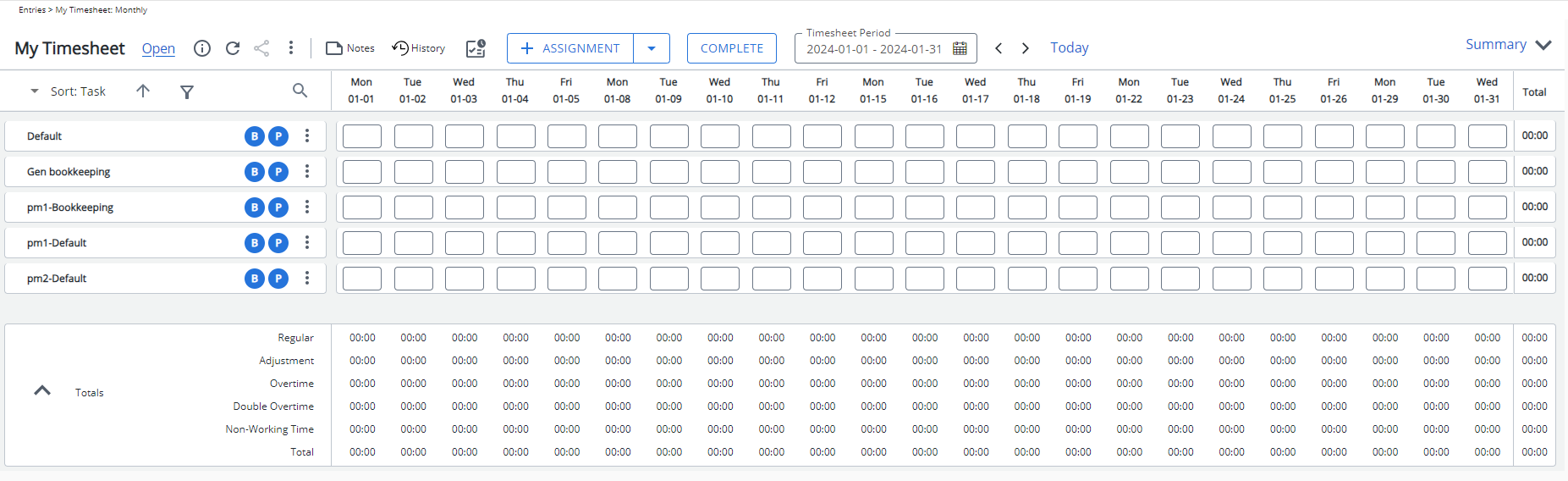Toggle Billable badge on Default row
Viewport: 1568px width, 481px height.
pos(254,136)
